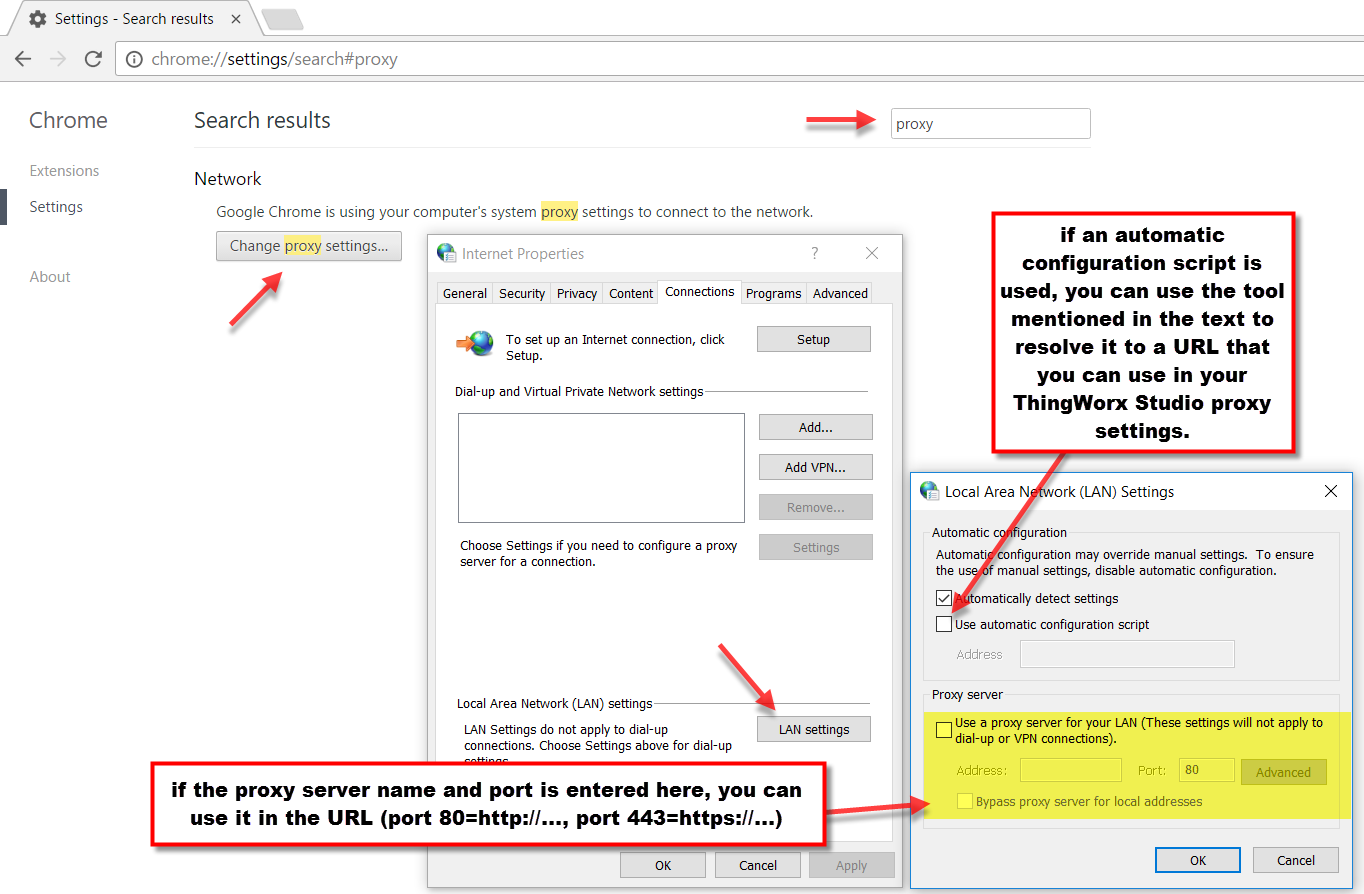Reload the page with the refresh icon
Screen dimensions: 1364x894
(x=93, y=59)
